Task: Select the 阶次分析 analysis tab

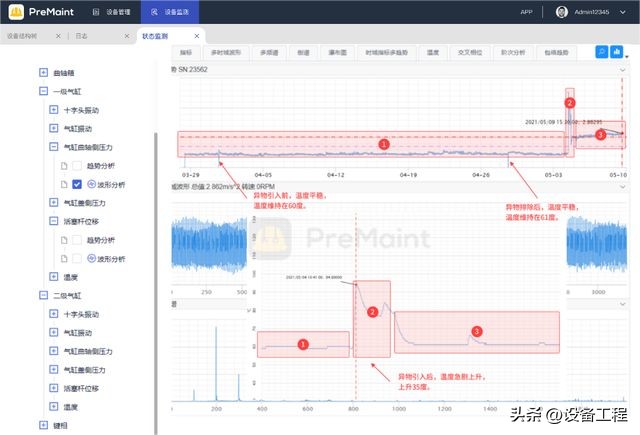Action: pyautogui.click(x=513, y=53)
